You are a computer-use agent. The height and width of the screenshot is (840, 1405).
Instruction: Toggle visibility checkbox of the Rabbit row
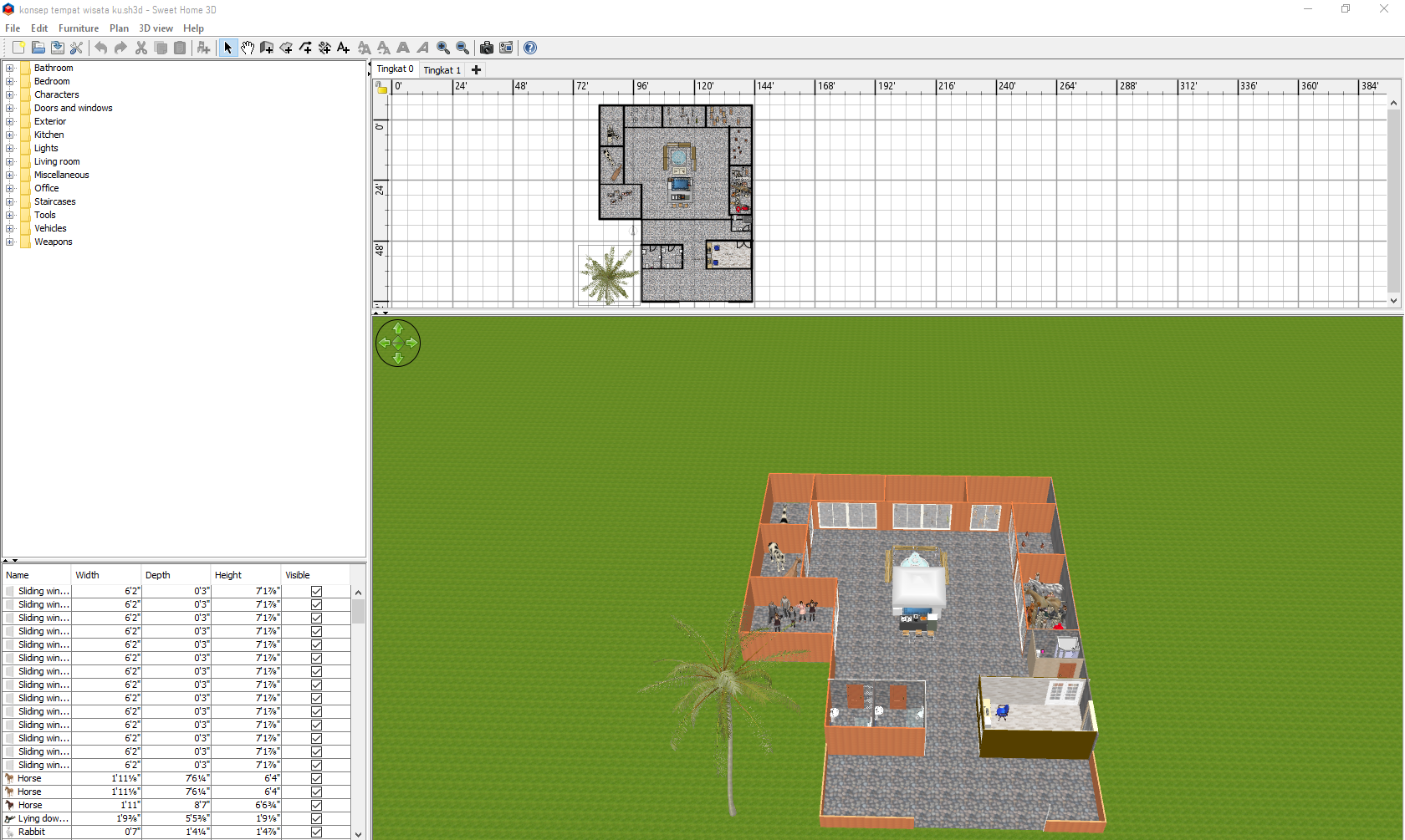pos(316,832)
